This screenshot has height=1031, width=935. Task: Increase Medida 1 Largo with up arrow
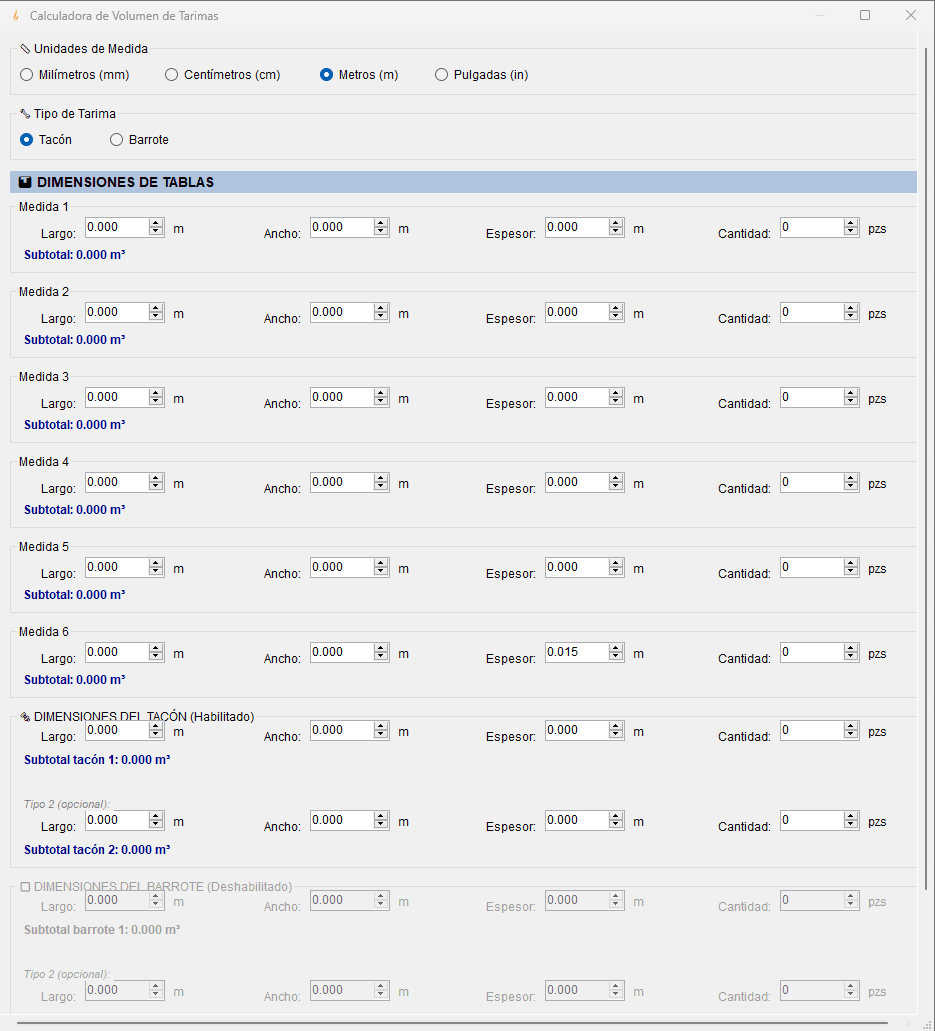pyautogui.click(x=156, y=223)
